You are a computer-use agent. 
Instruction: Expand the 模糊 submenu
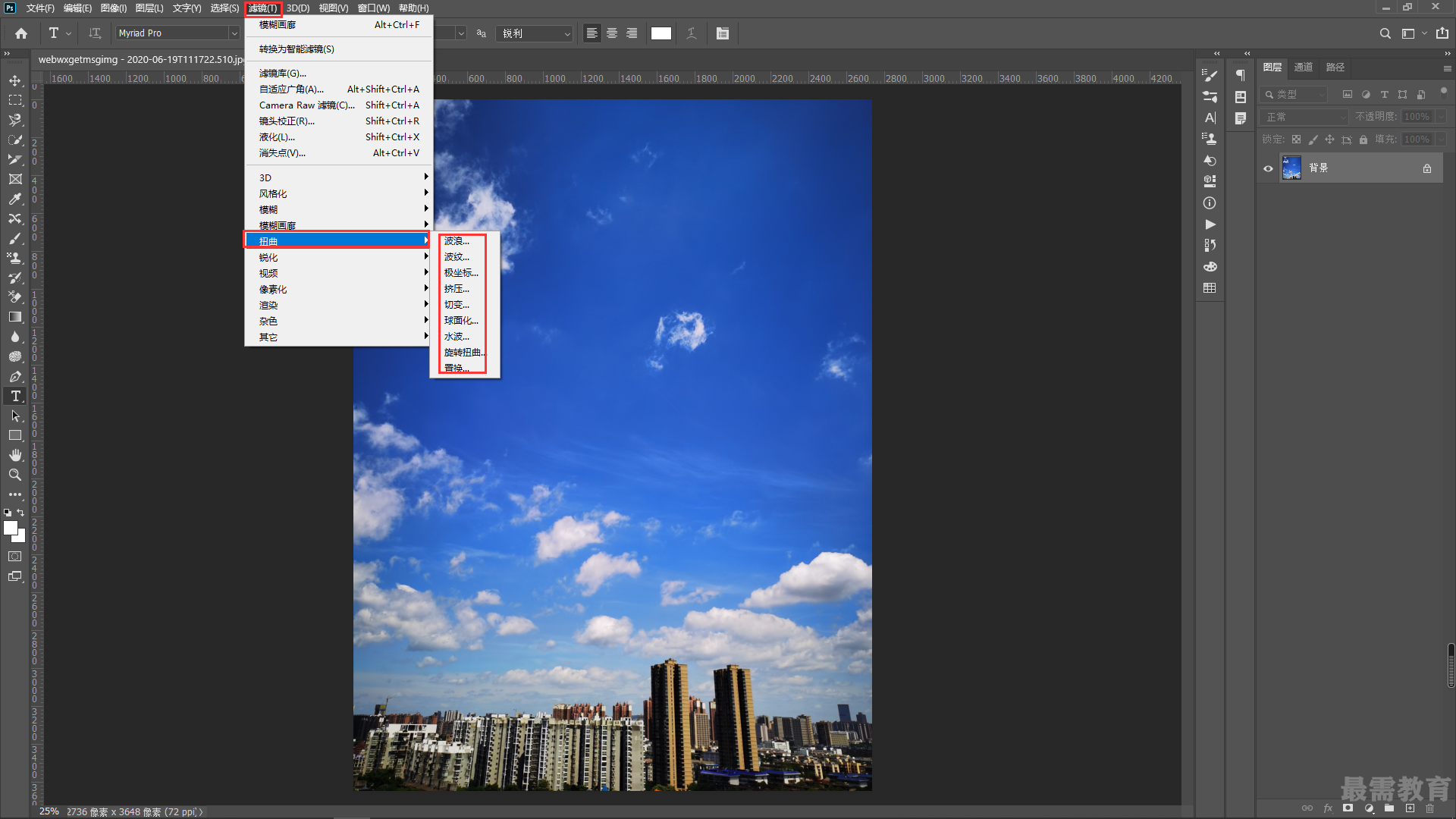[x=338, y=209]
